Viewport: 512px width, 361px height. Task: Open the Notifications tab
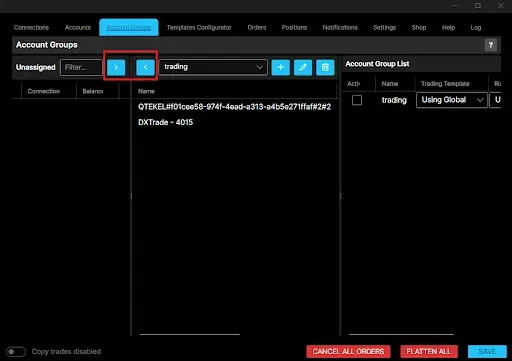coord(340,27)
